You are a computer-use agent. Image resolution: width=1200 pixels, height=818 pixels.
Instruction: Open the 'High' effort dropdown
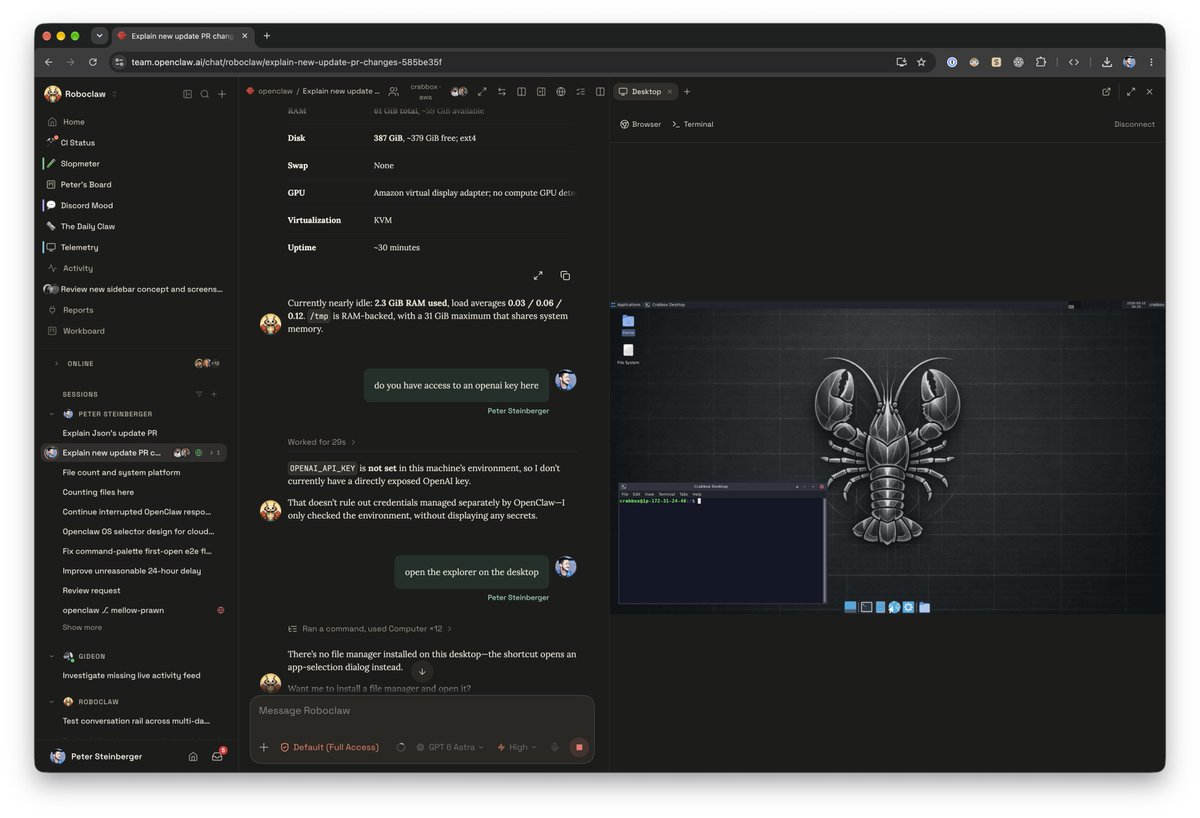pos(517,747)
